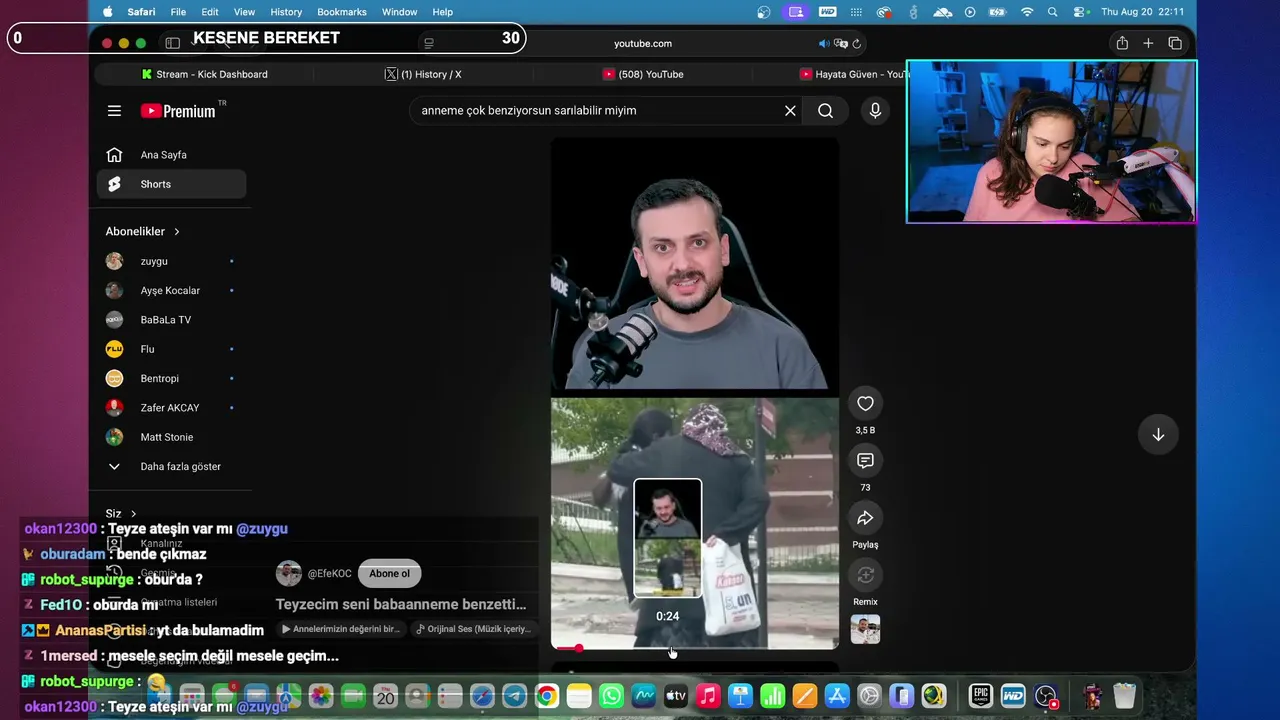Open the Bookmarks menu
Screen dimensions: 1280x720
click(x=342, y=12)
